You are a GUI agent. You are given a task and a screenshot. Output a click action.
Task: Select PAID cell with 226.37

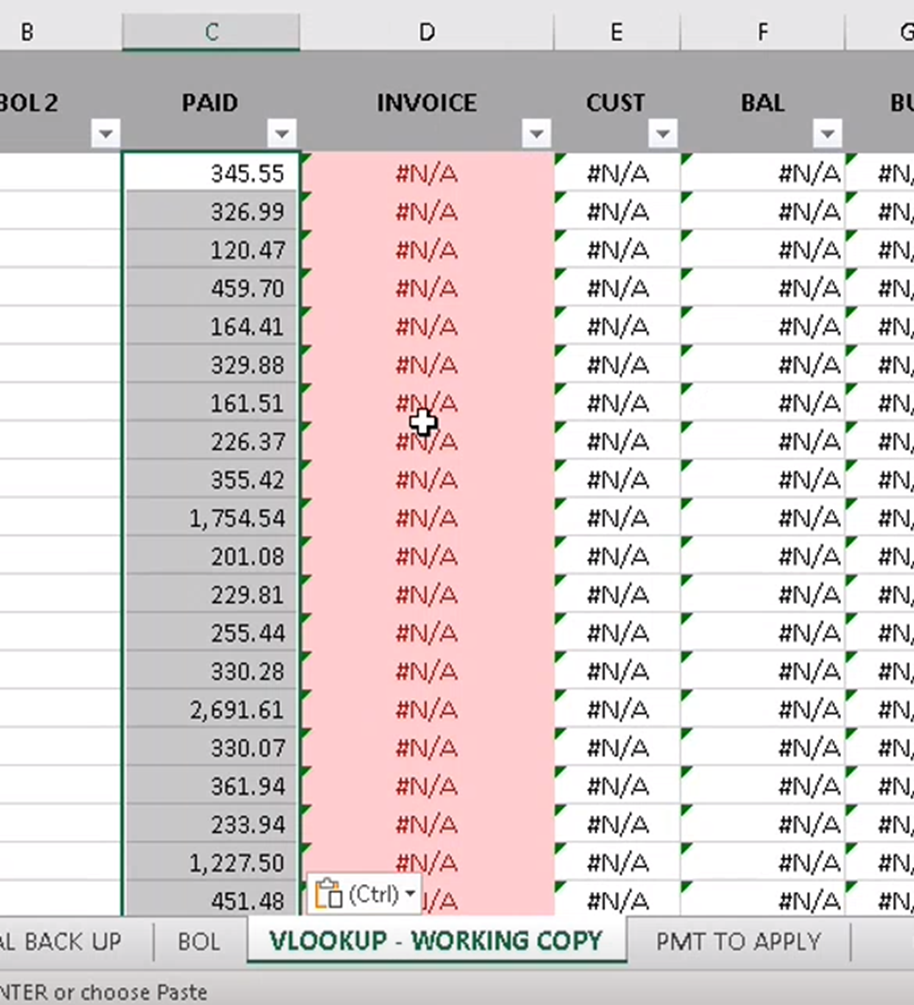coord(211,442)
